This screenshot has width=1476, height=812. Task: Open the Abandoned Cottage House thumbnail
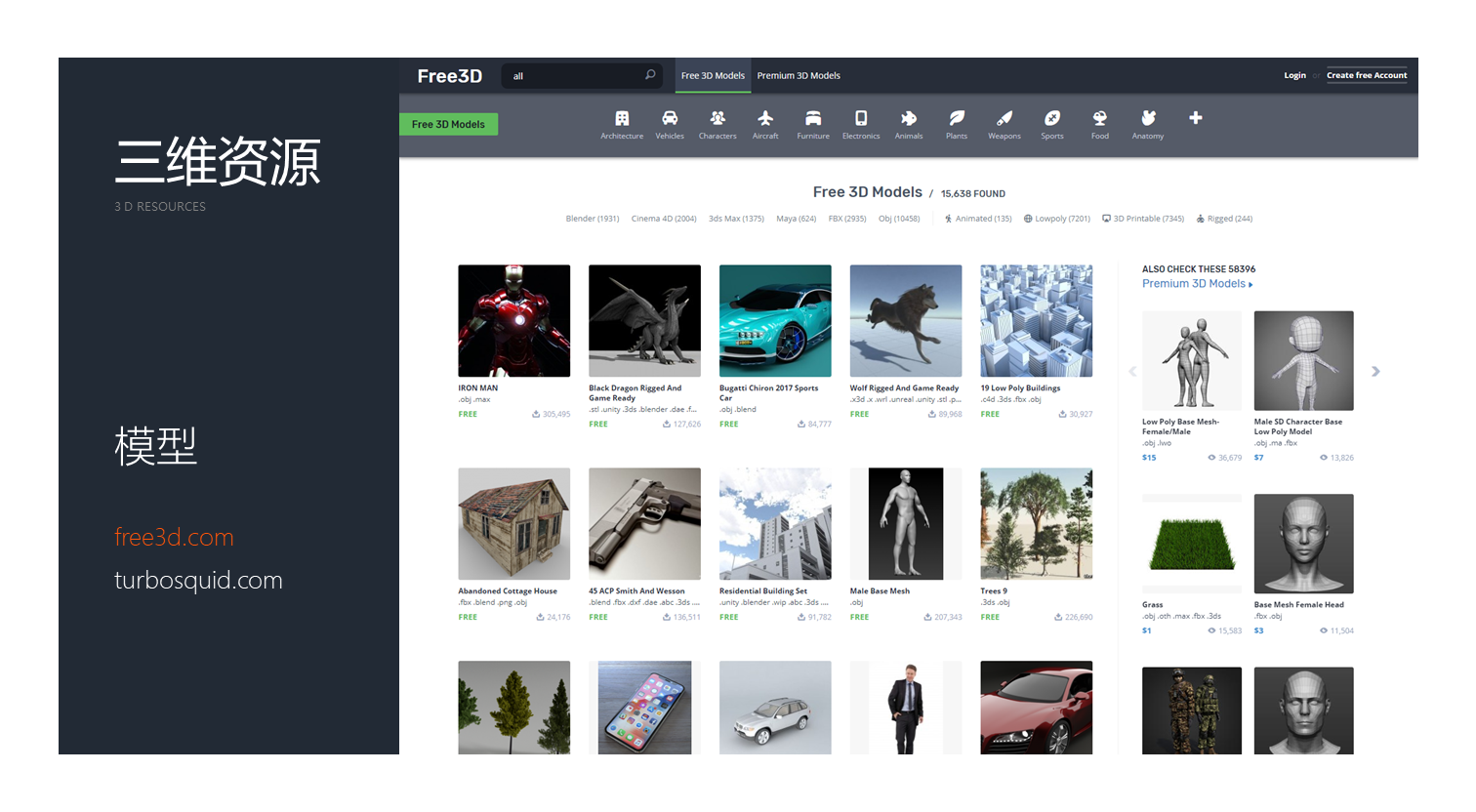514,524
